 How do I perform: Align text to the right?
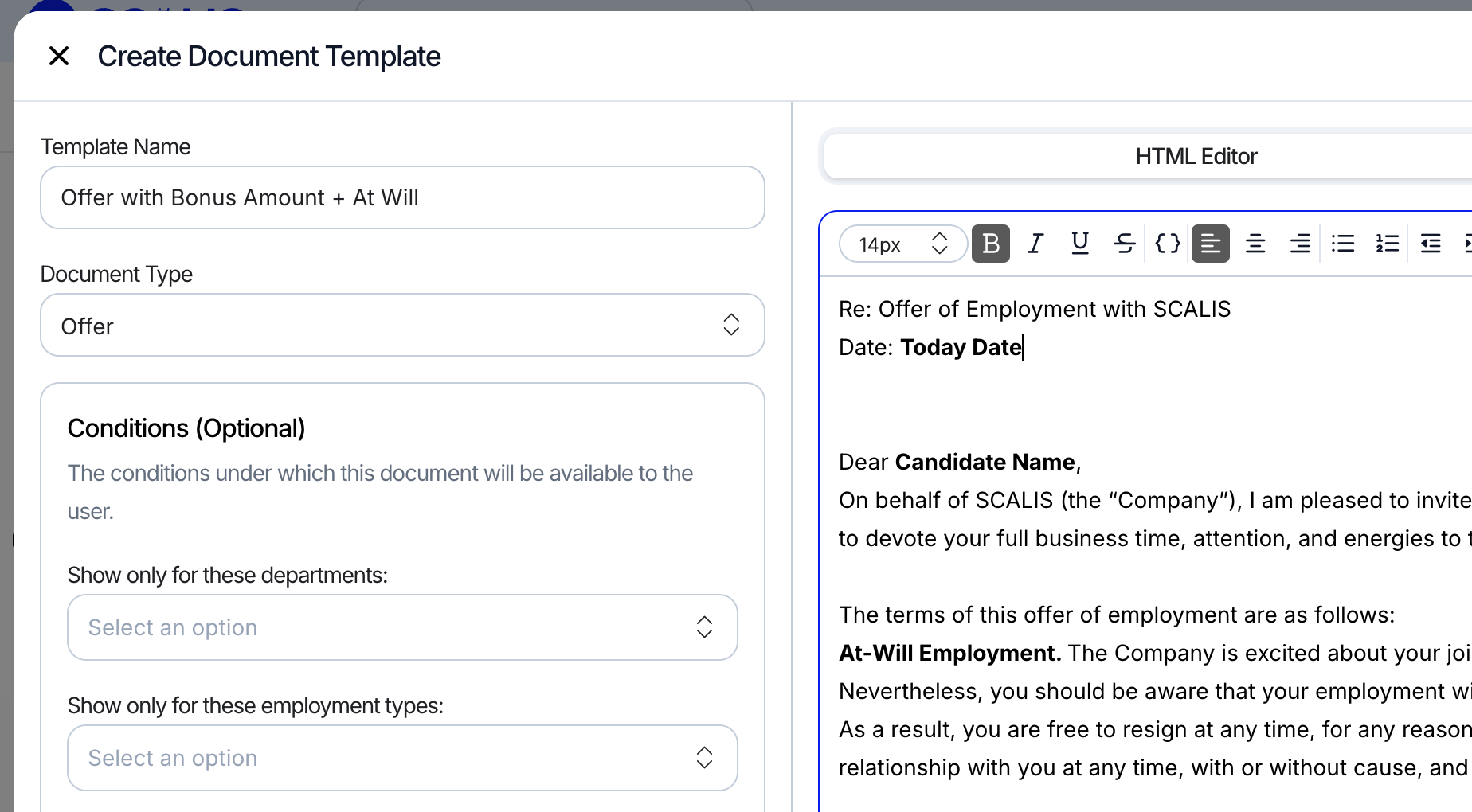coord(1300,244)
